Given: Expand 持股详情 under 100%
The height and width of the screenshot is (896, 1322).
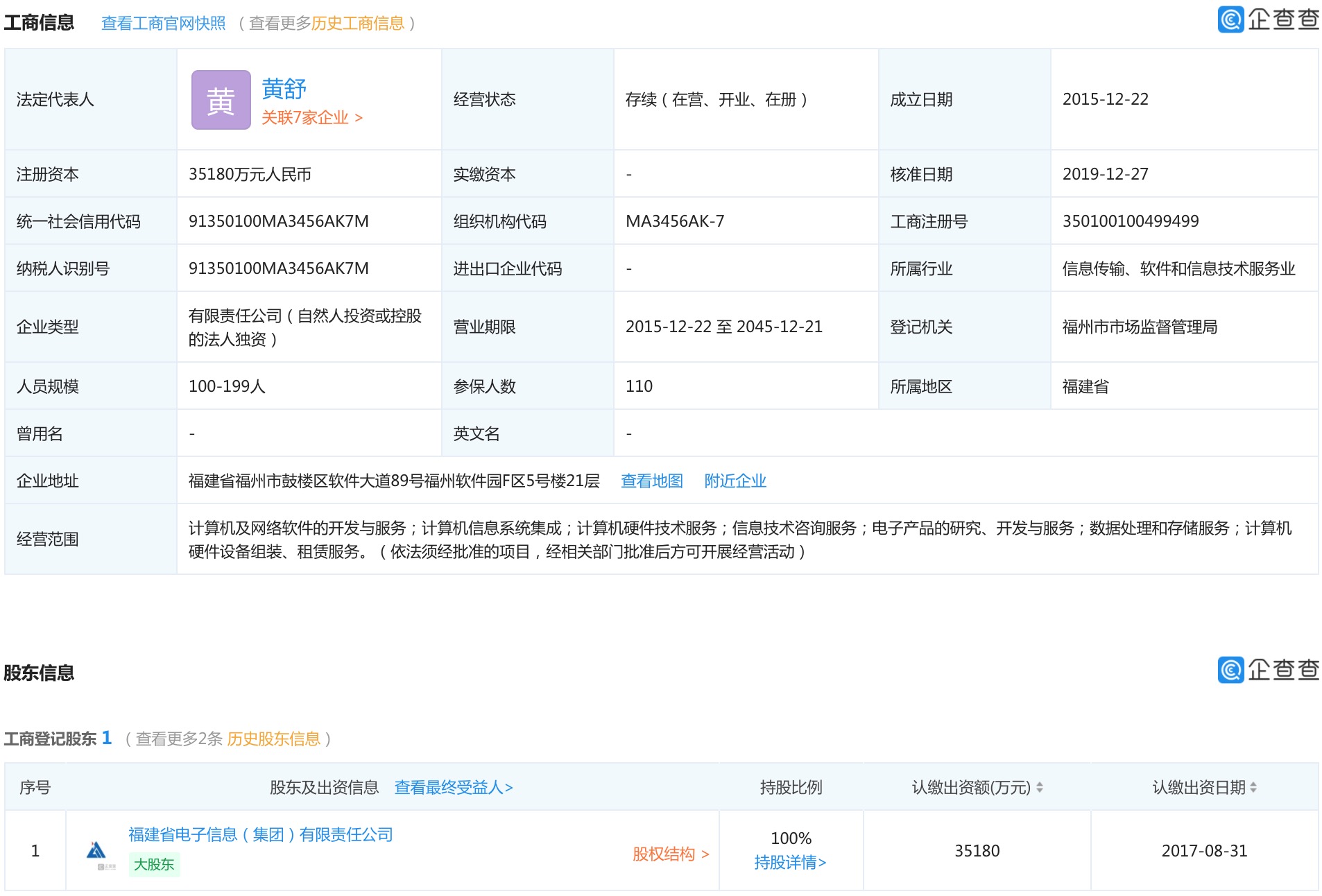Looking at the screenshot, I should [x=790, y=863].
